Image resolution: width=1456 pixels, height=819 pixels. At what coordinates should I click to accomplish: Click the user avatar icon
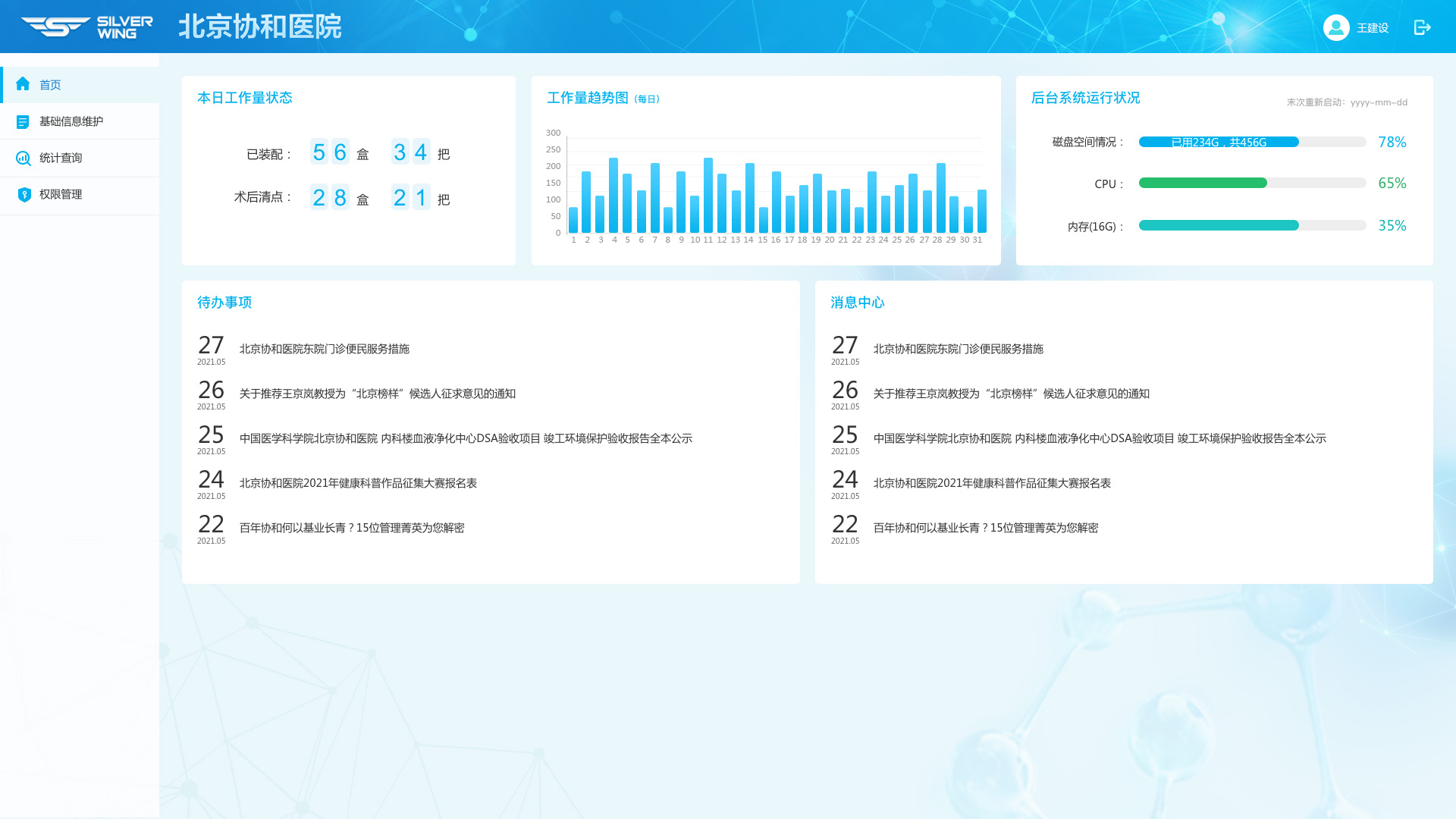click(1335, 27)
